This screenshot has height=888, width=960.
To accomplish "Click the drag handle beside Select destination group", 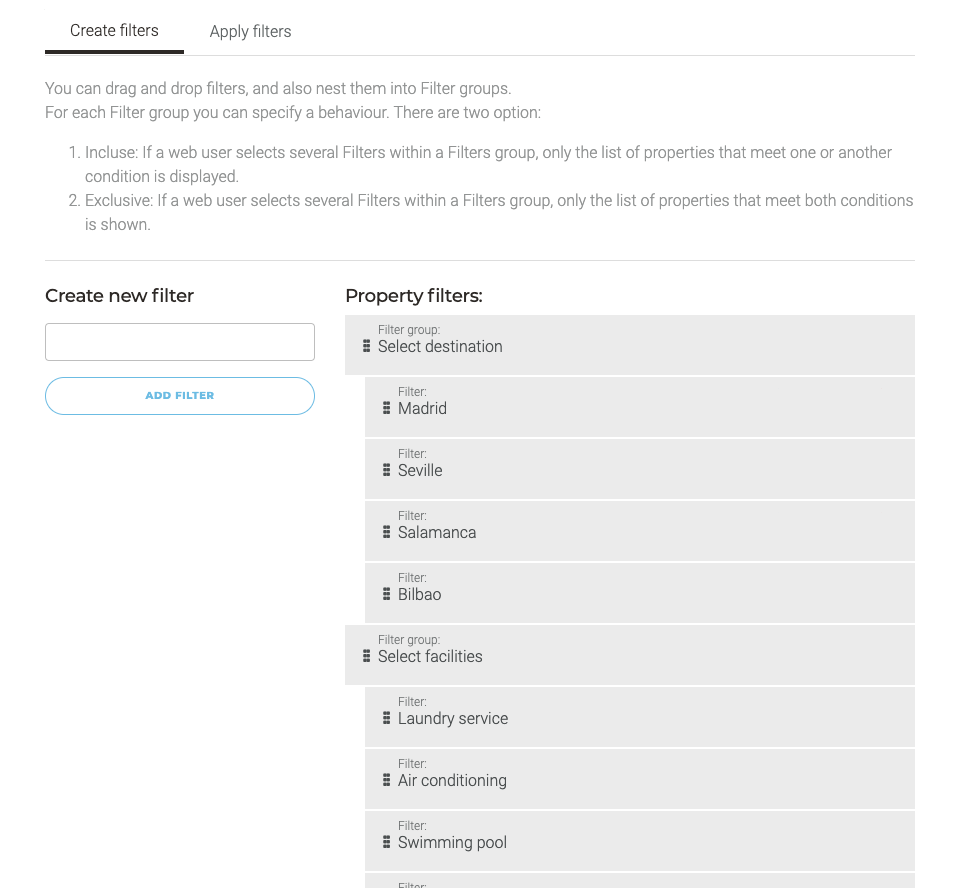I will click(x=366, y=345).
